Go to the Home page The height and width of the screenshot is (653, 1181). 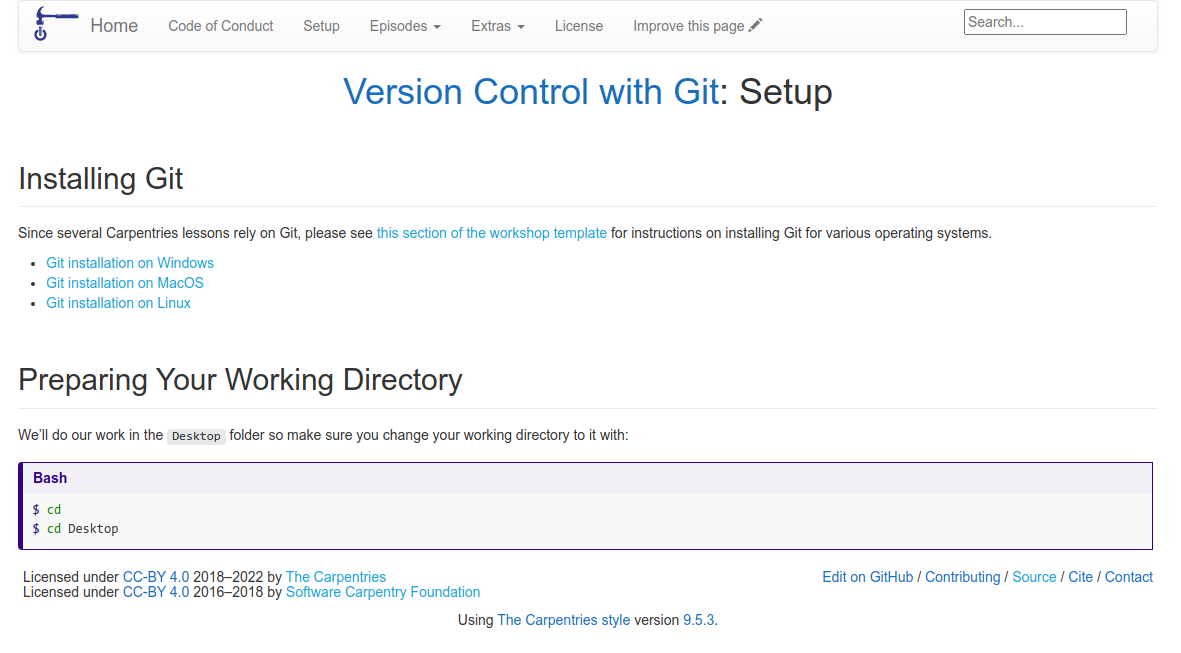[x=114, y=26]
